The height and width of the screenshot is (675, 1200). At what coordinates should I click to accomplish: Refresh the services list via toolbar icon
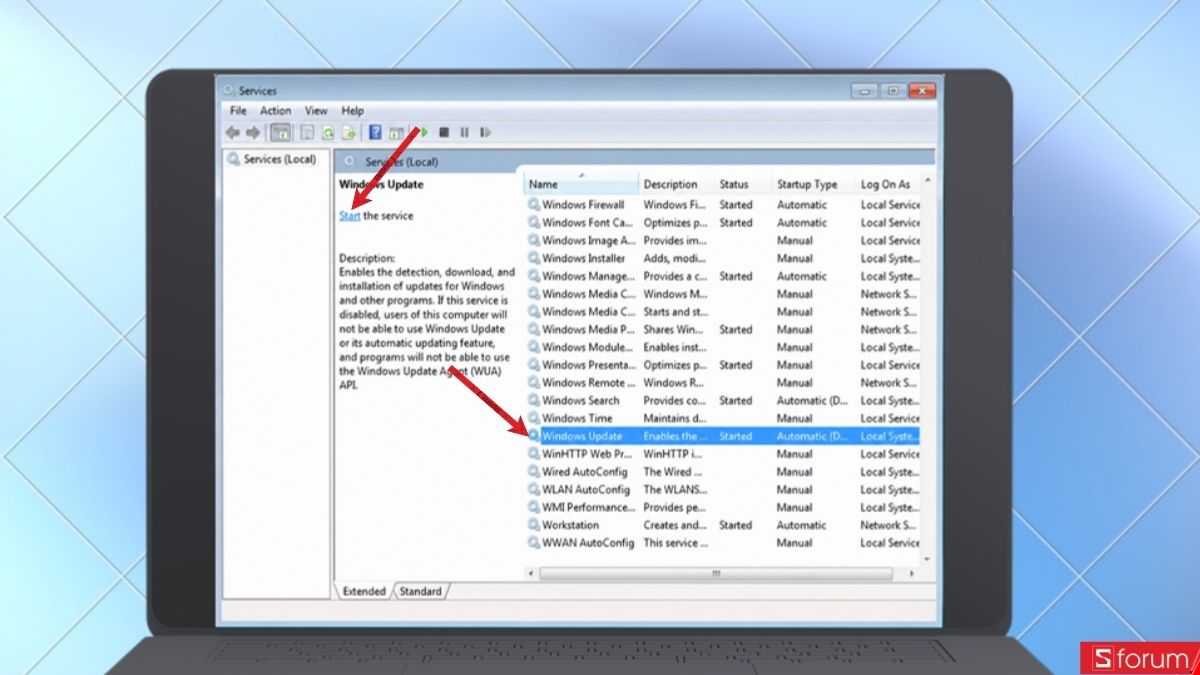328,132
